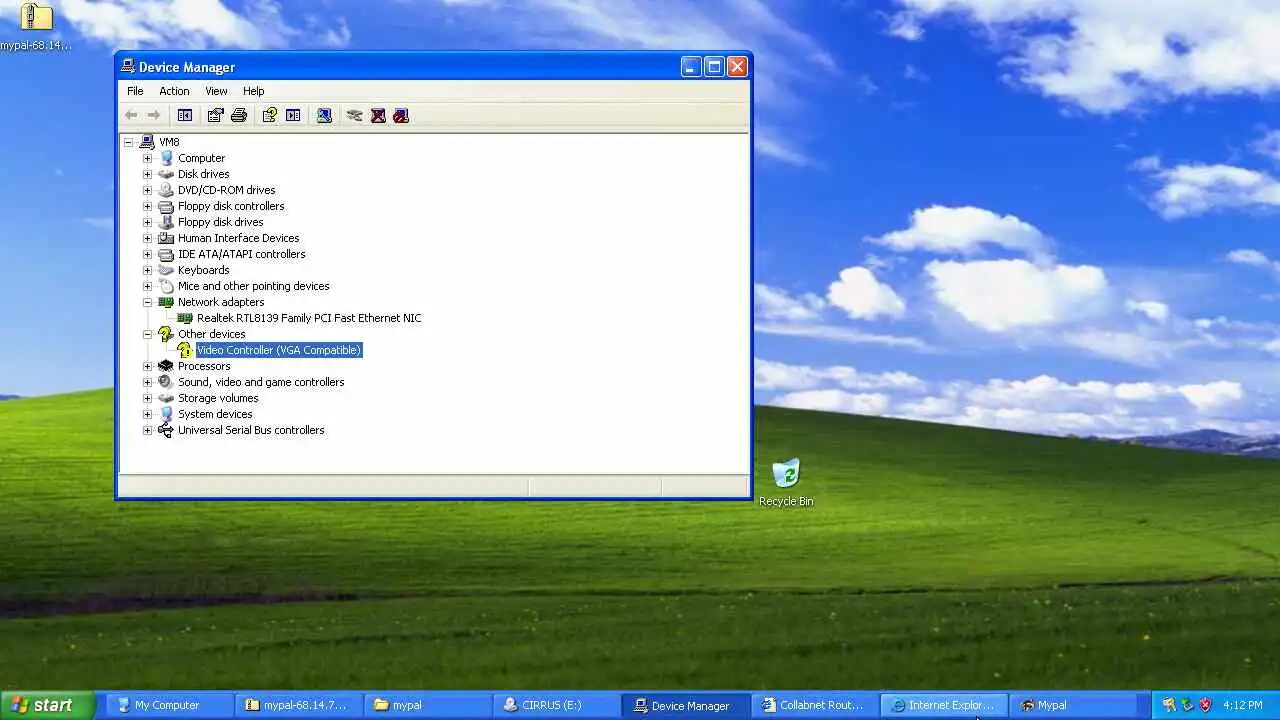Image resolution: width=1280 pixels, height=720 pixels.
Task: Click the Uninstall device toolbar icon
Action: 378,115
